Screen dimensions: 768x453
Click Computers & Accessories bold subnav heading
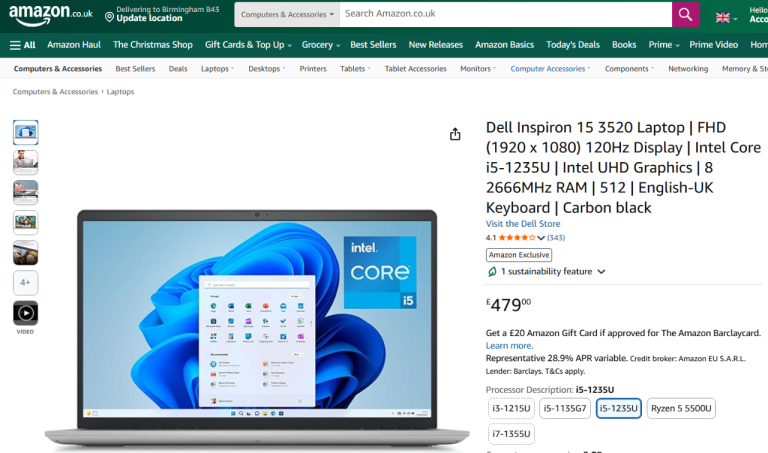click(x=58, y=69)
